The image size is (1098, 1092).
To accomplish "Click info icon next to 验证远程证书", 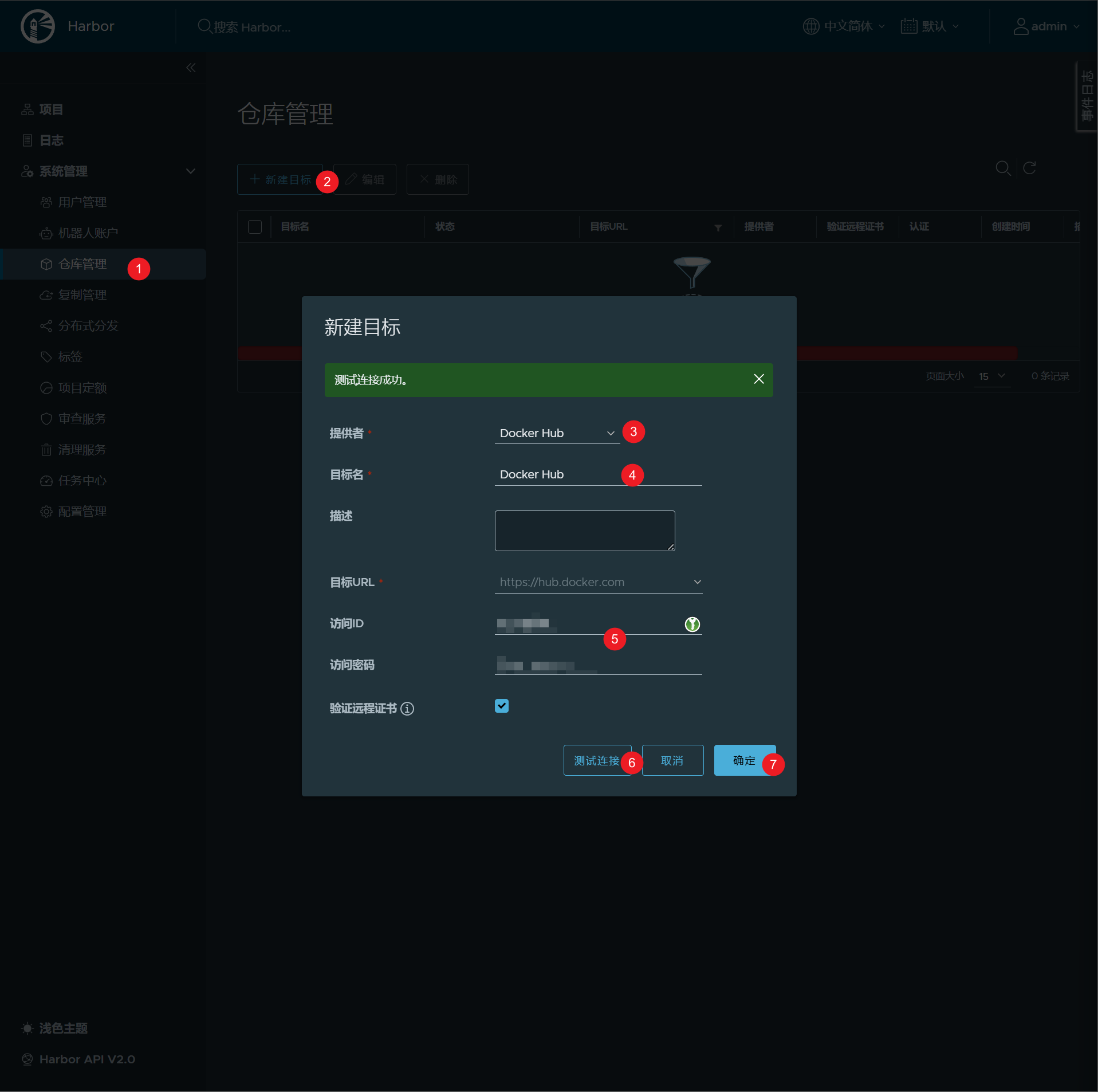I will (407, 709).
